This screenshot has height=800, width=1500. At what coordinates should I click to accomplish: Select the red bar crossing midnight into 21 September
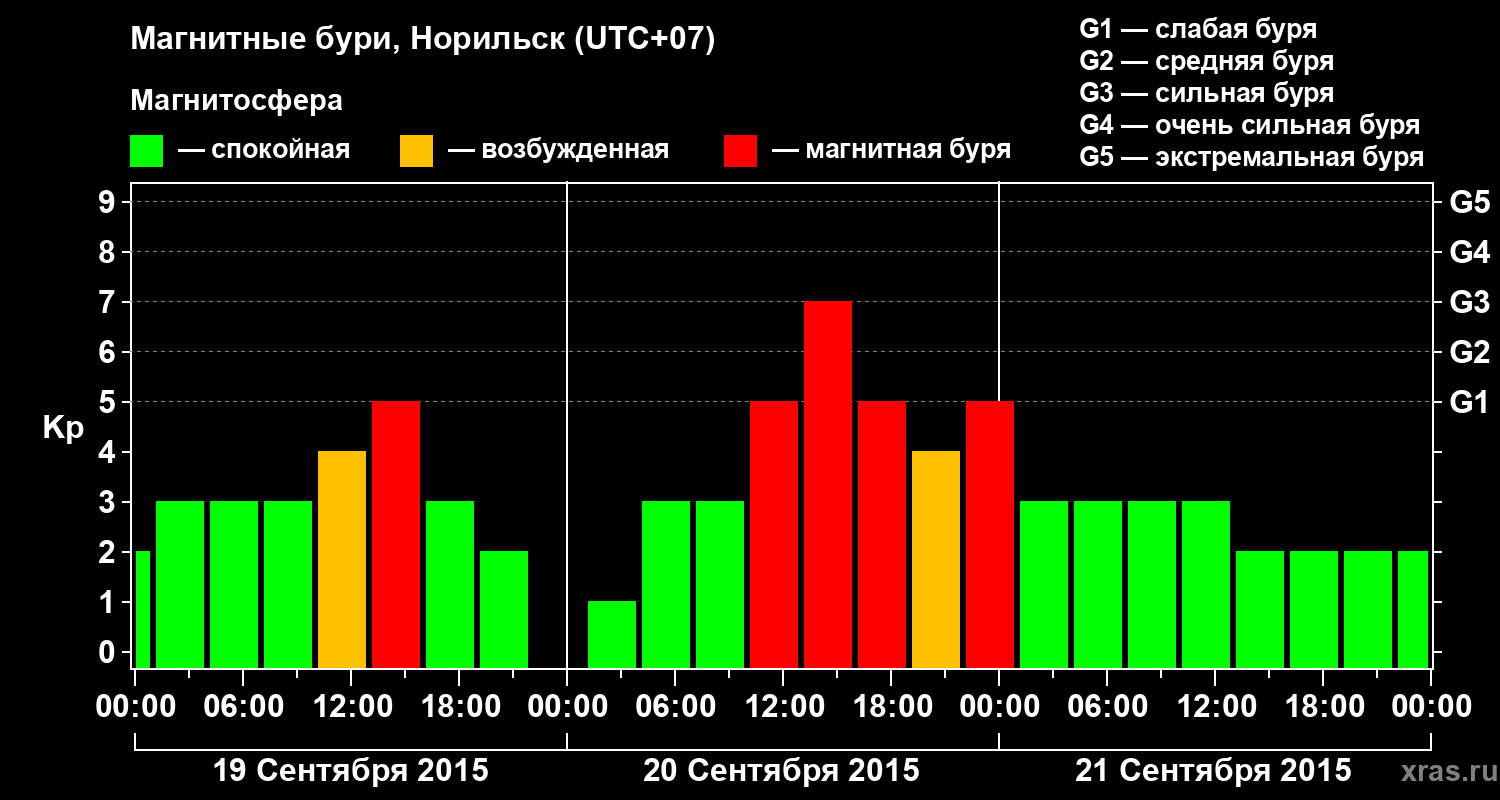[990, 534]
